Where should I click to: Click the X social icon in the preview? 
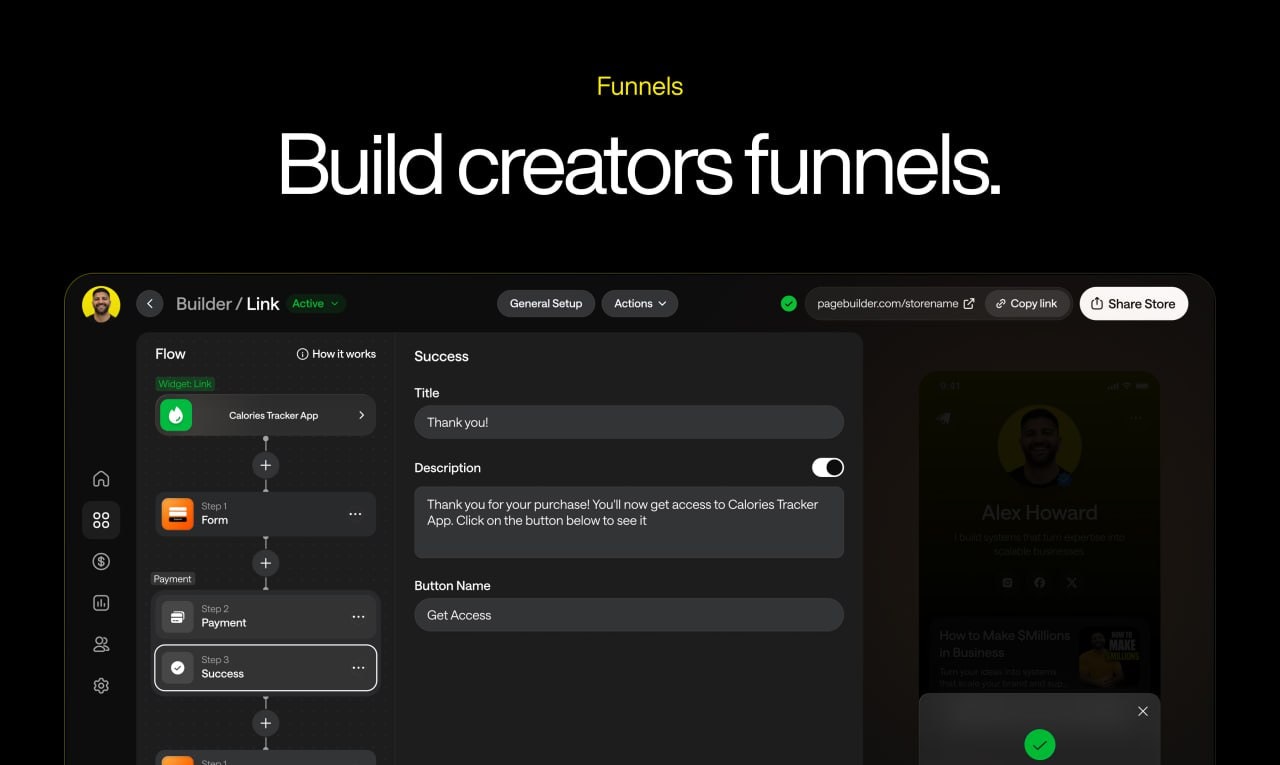1071,583
